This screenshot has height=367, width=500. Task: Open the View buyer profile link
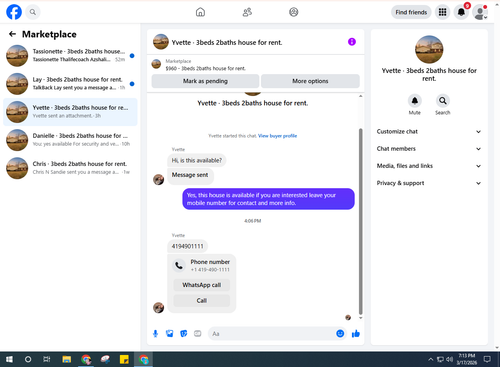click(277, 136)
